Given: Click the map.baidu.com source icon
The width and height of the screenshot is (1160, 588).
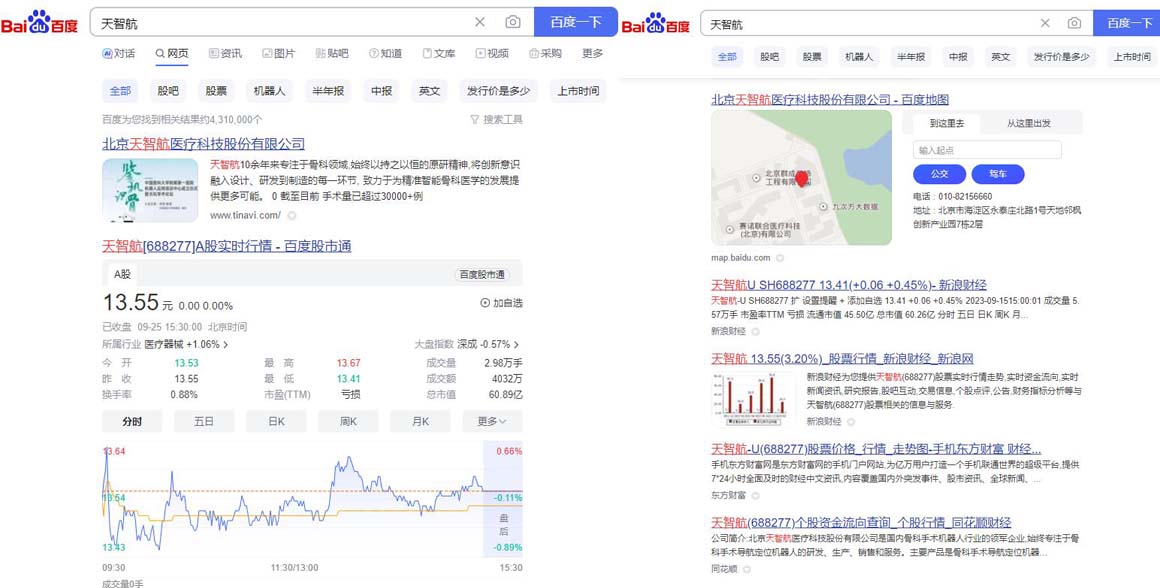Looking at the screenshot, I should [780, 258].
